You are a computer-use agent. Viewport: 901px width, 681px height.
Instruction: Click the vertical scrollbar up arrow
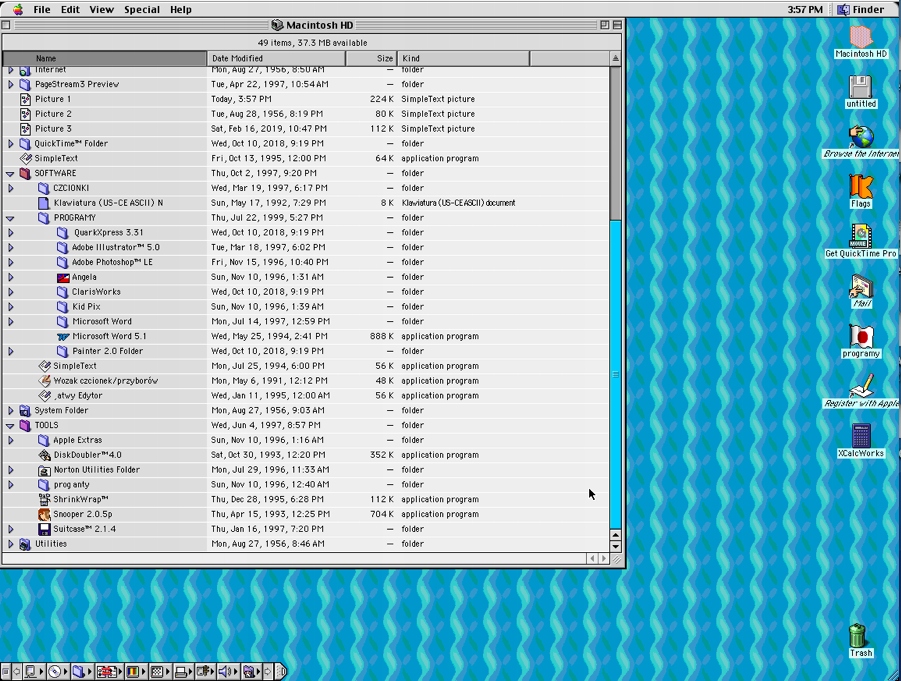click(615, 535)
